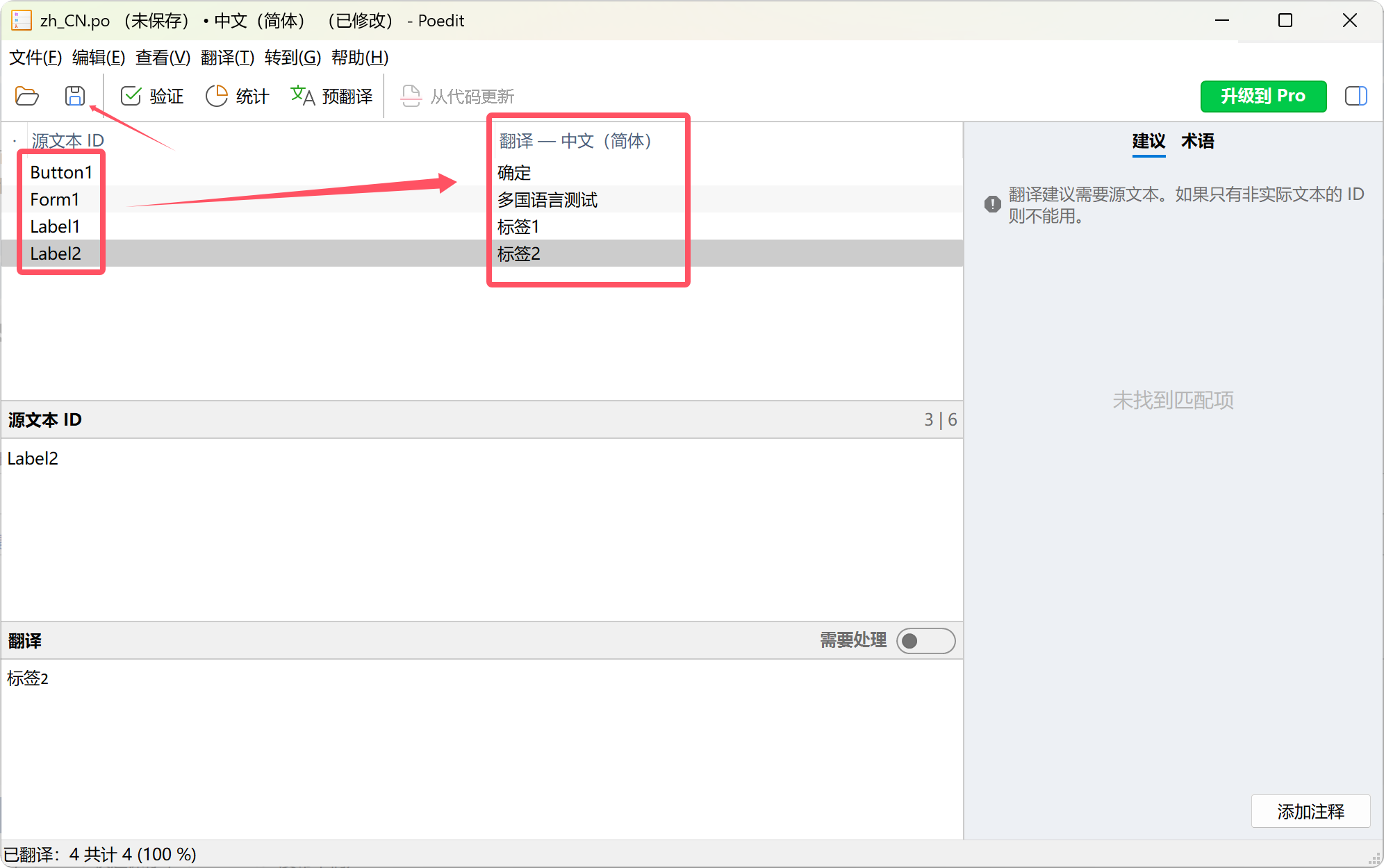
Task: Click the pre-translate (预翻译) icon
Action: (302, 96)
